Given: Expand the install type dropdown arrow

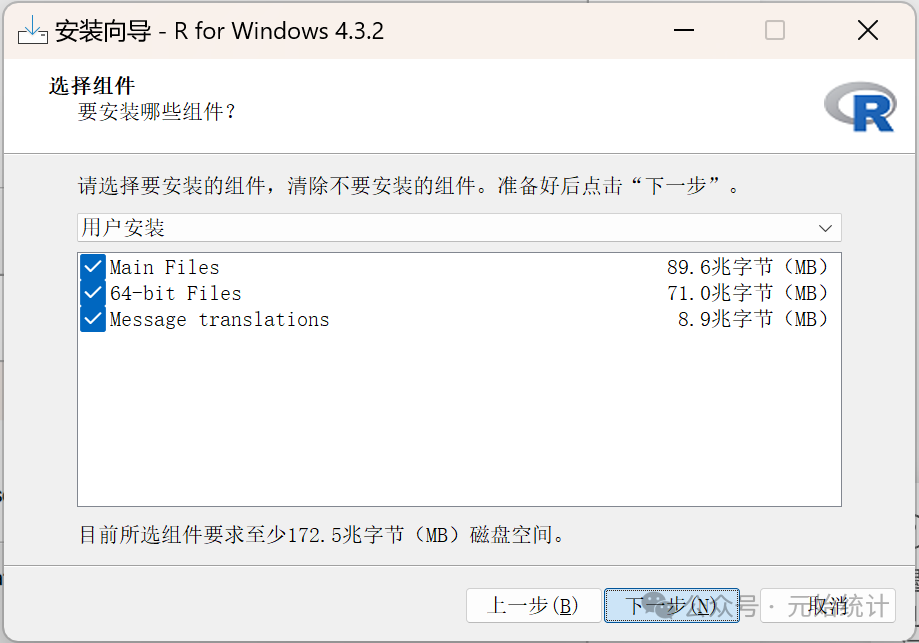Looking at the screenshot, I should coord(825,228).
